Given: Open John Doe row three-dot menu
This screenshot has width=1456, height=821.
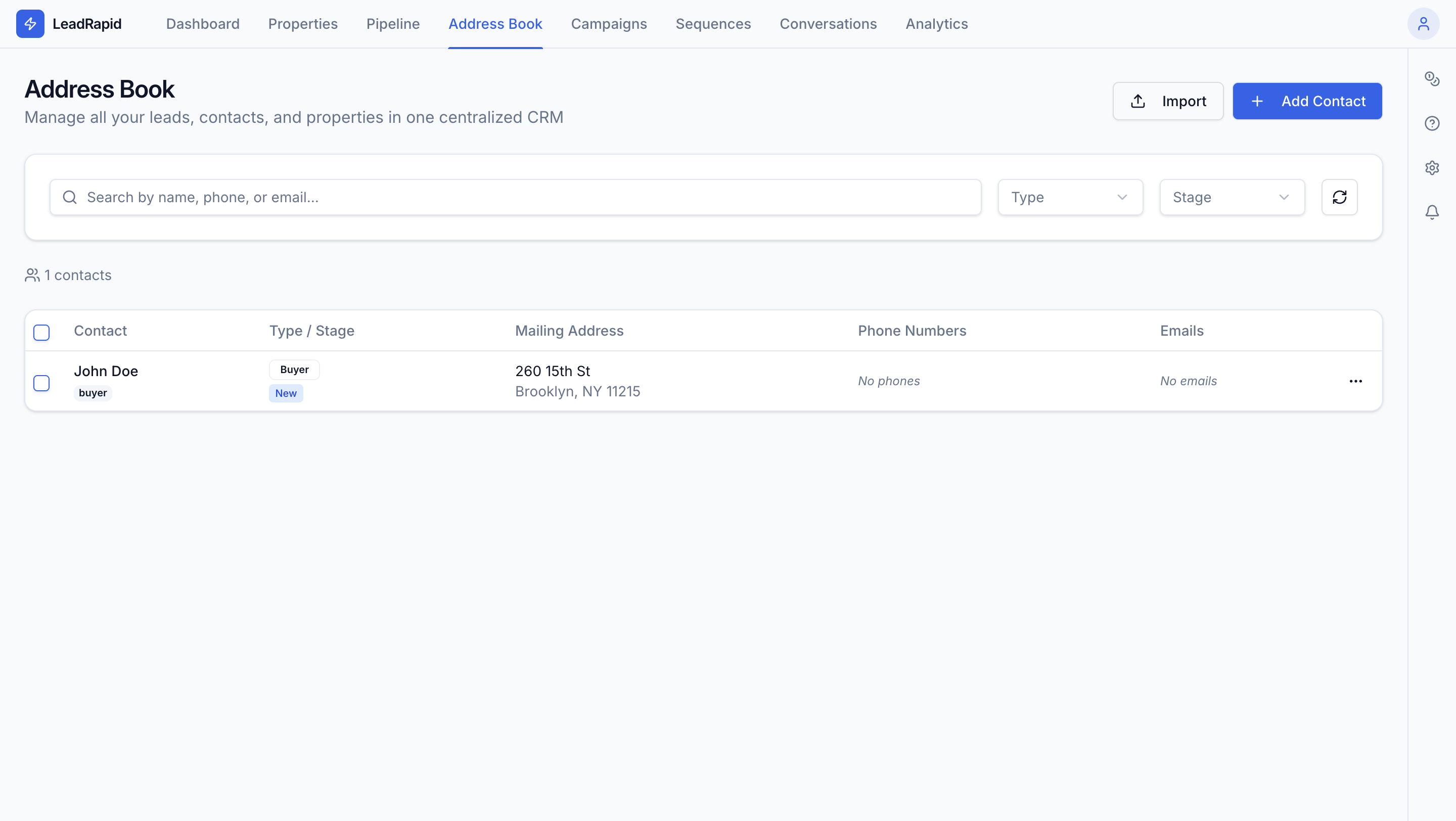Looking at the screenshot, I should [x=1355, y=381].
